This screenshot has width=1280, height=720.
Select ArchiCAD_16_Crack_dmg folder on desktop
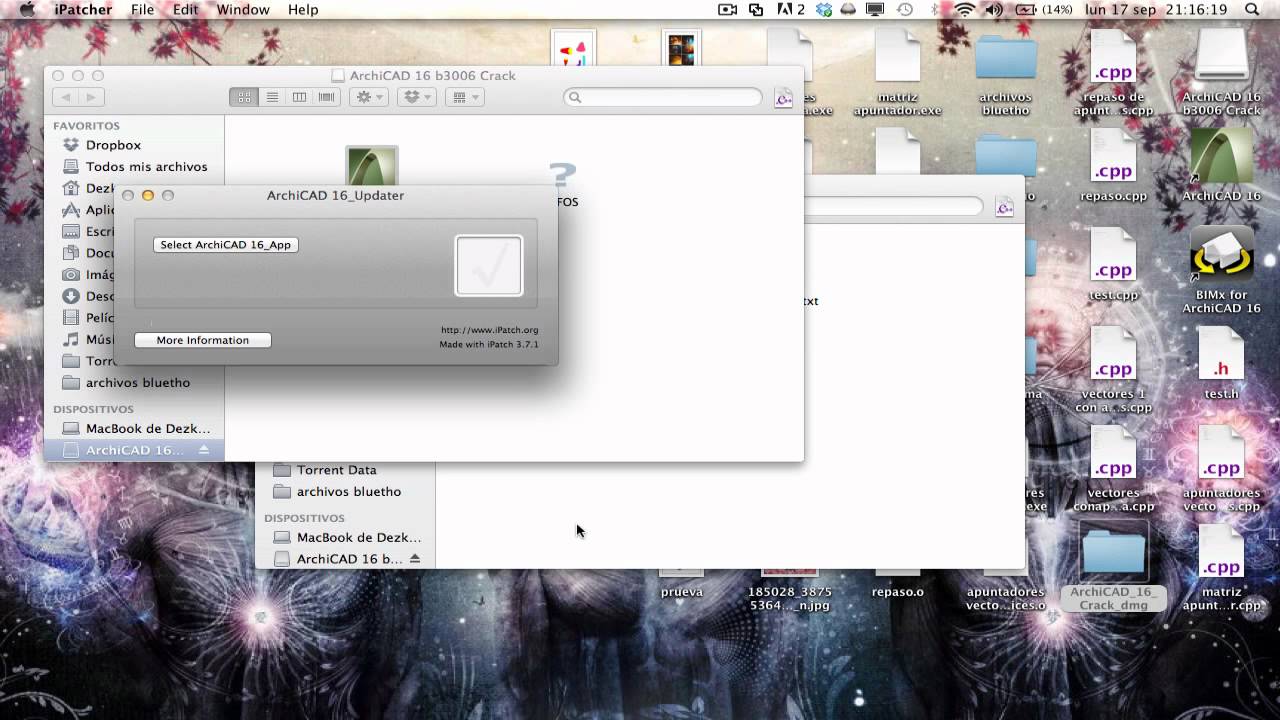[1113, 565]
